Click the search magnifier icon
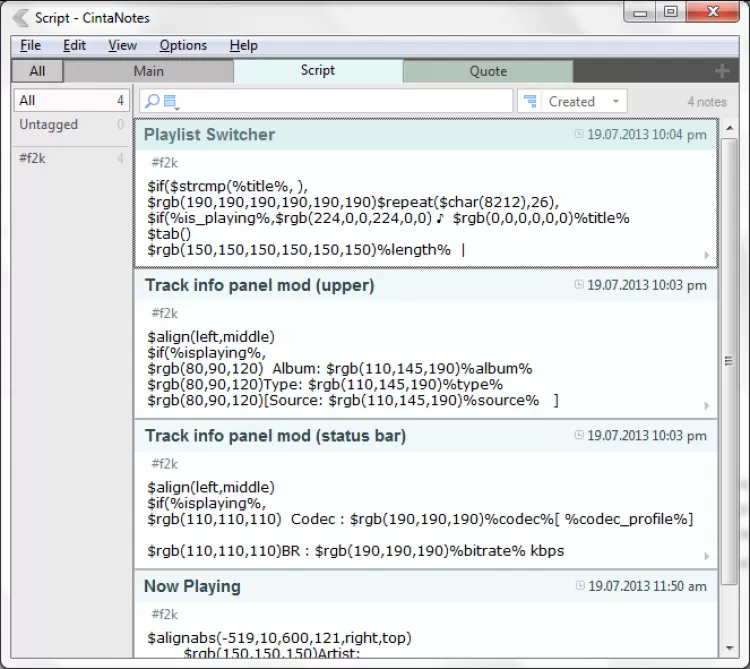 152,101
